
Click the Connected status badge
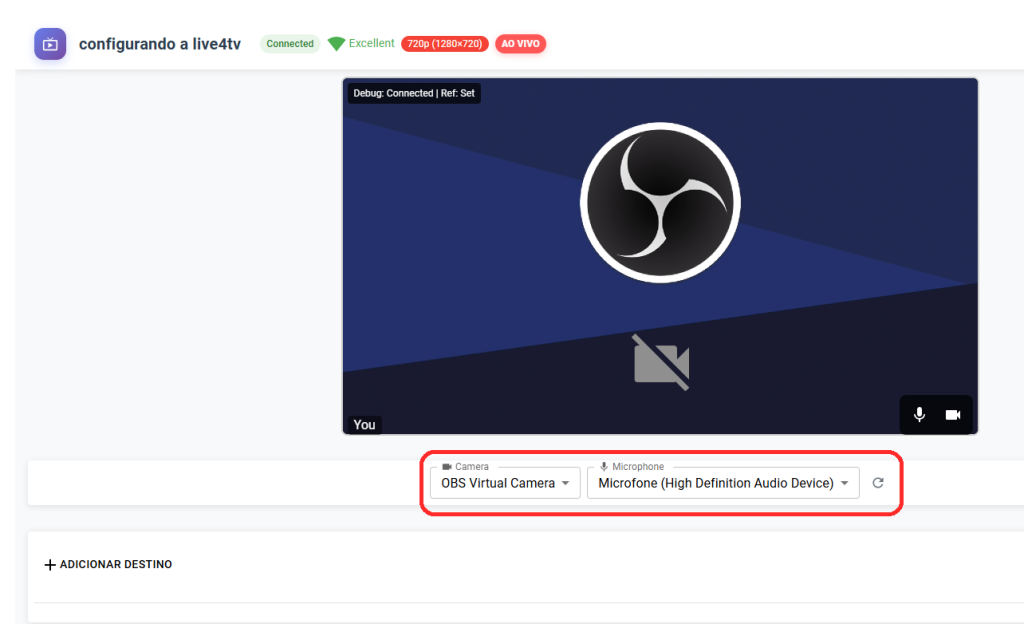pos(290,44)
